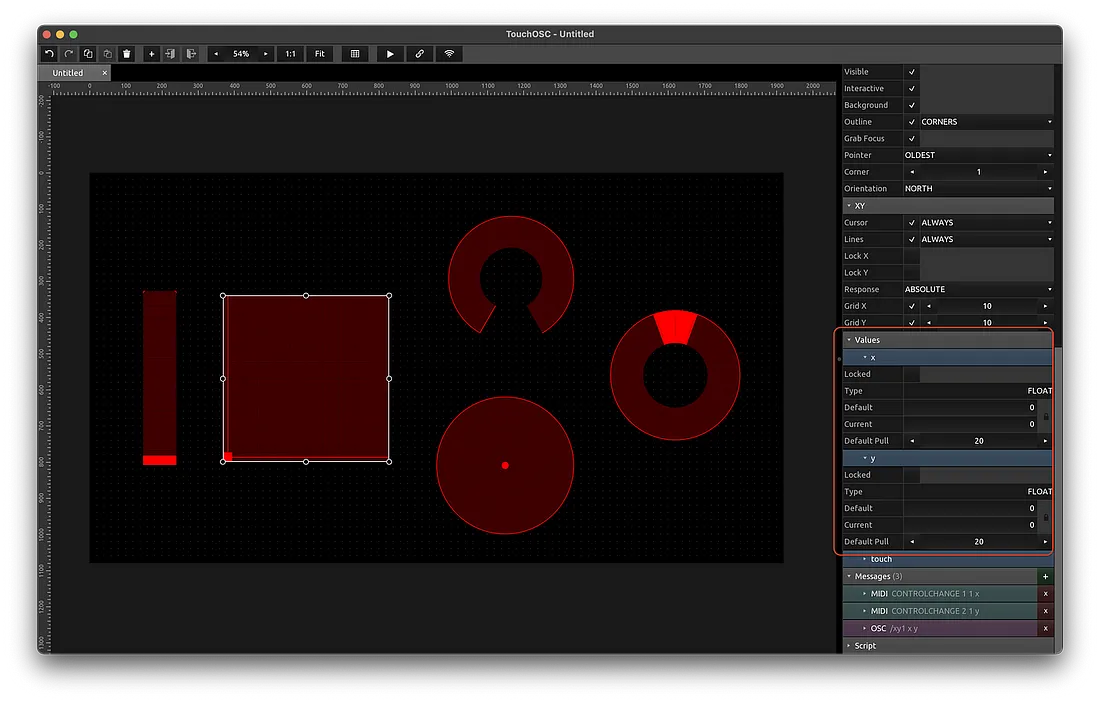Add a new message with the green plus

pos(1046,577)
